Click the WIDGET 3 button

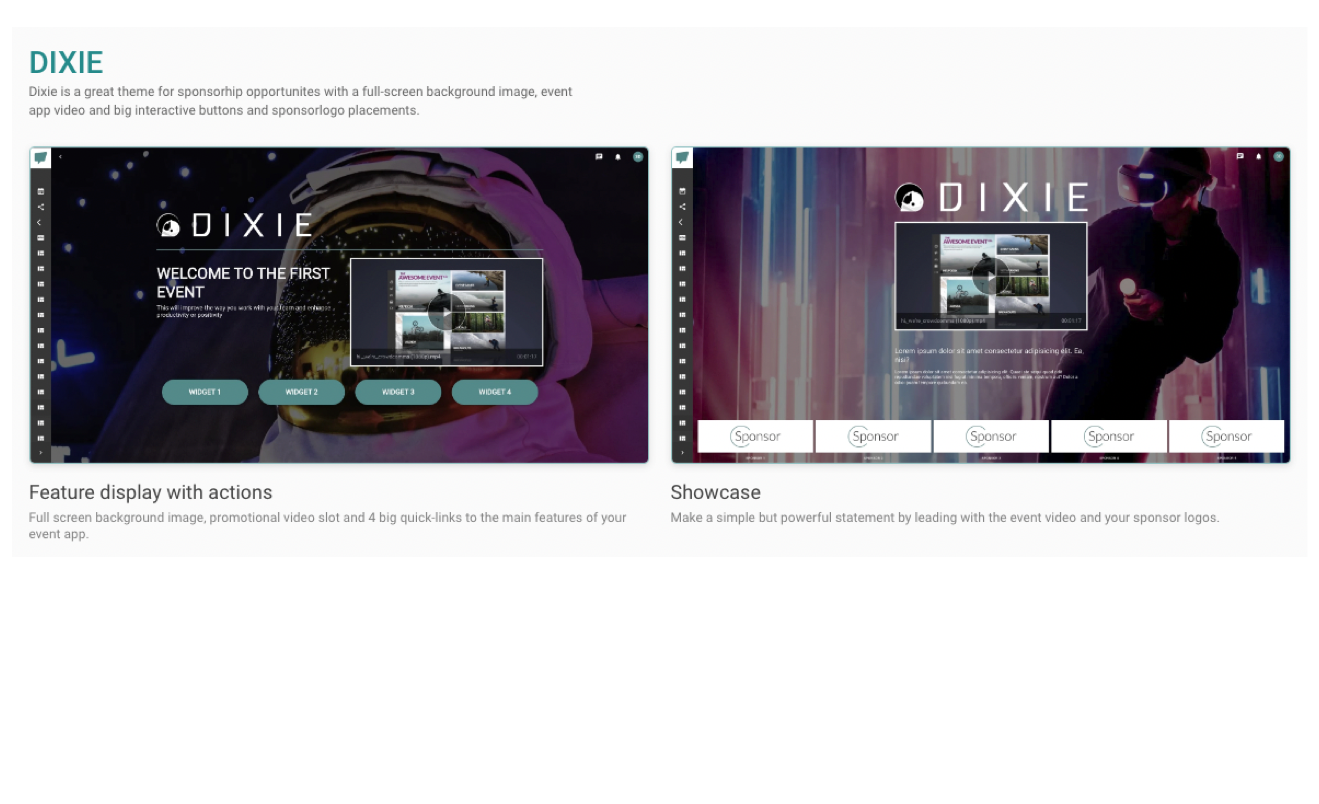398,392
